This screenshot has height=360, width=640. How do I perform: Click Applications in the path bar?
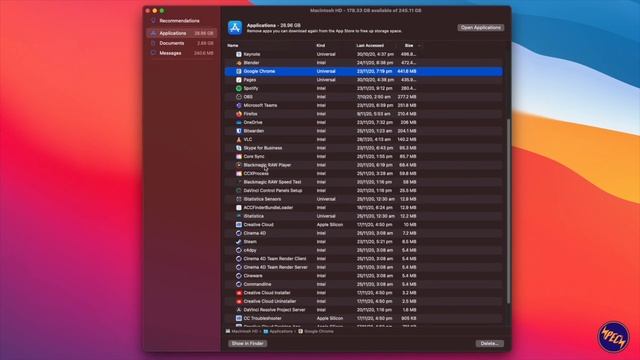(x=278, y=331)
